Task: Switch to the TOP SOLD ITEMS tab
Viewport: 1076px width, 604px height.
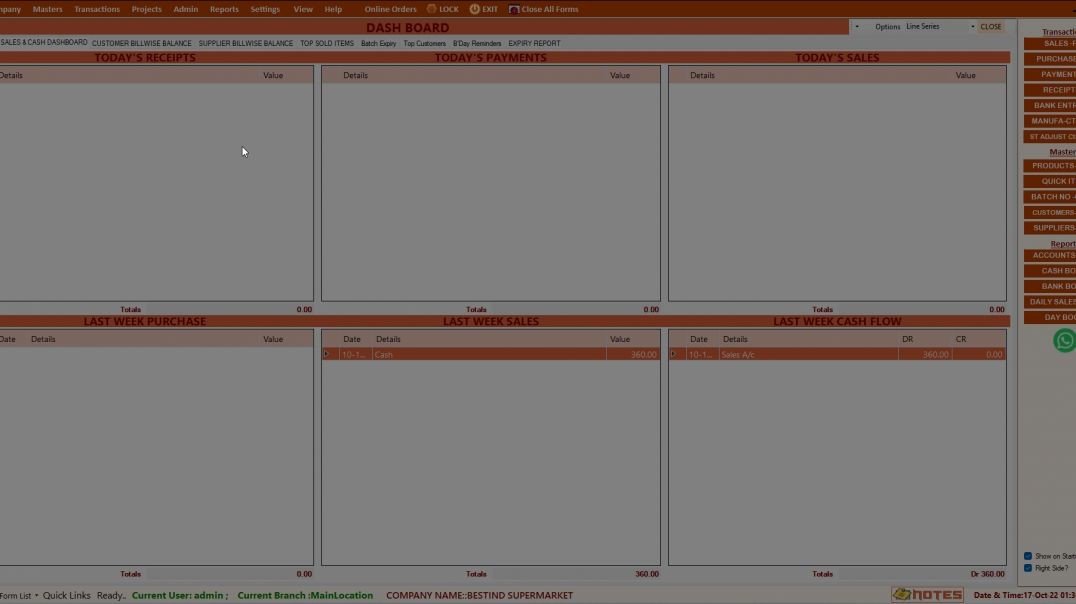Action: click(x=325, y=43)
